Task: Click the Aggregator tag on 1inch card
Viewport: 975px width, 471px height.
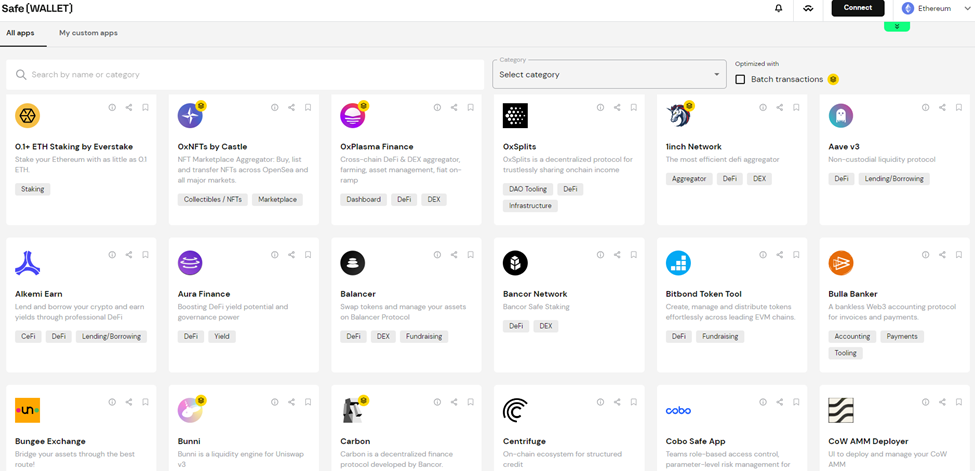Action: coord(689,179)
